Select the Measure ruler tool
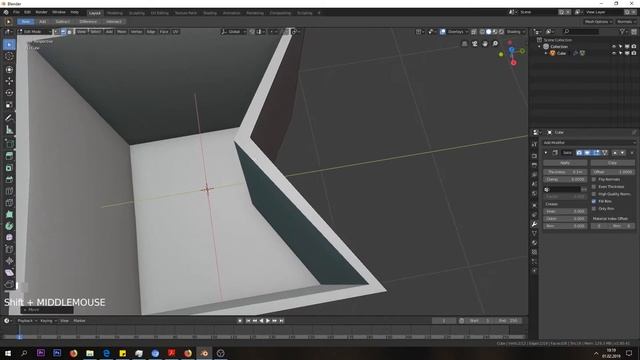 tap(9, 130)
